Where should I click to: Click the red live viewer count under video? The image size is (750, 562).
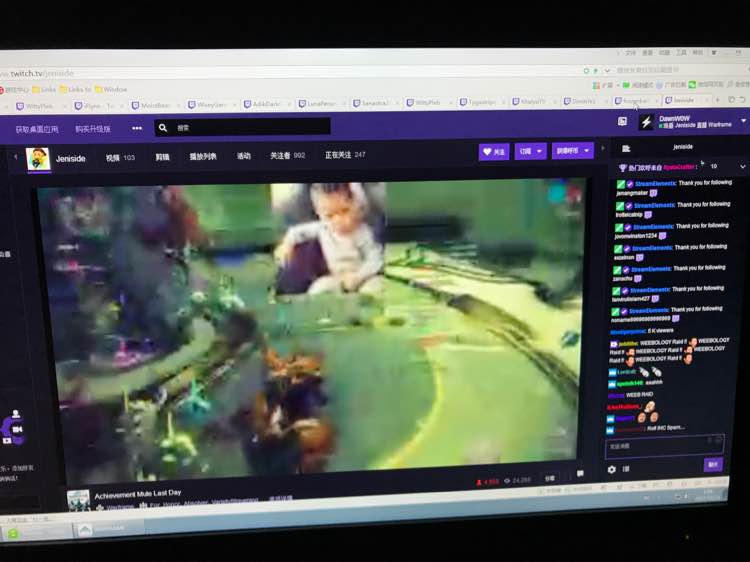(x=487, y=482)
